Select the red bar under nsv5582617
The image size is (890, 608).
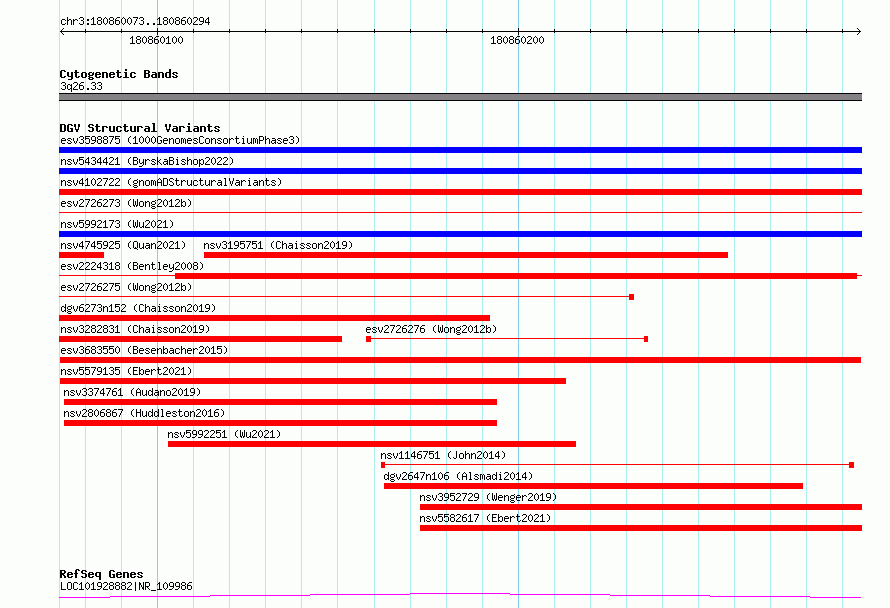641,528
